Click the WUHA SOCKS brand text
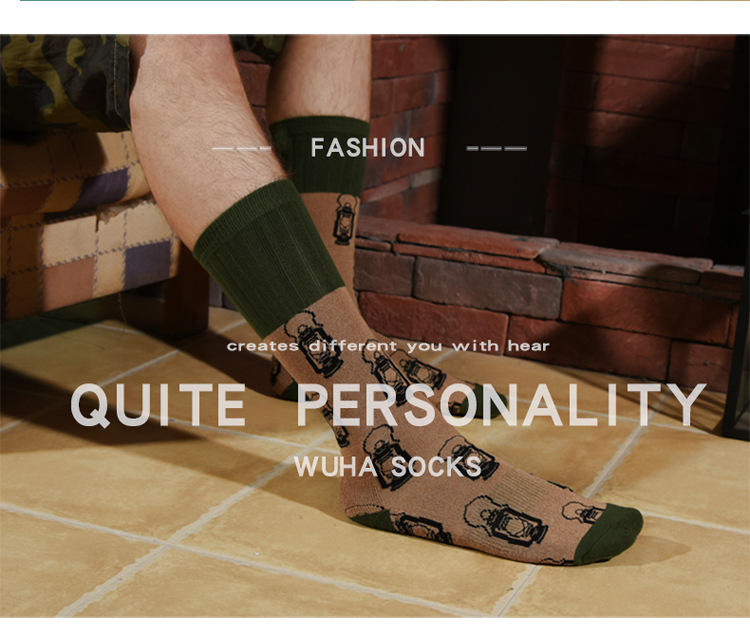This screenshot has height=634, width=750. (387, 467)
